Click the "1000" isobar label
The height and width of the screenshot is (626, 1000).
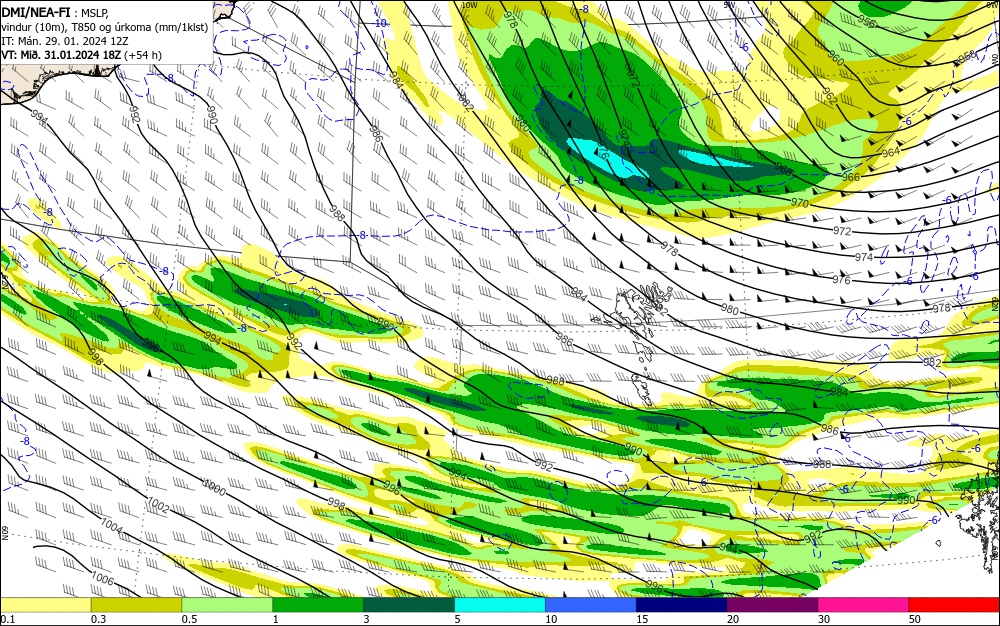[x=214, y=488]
